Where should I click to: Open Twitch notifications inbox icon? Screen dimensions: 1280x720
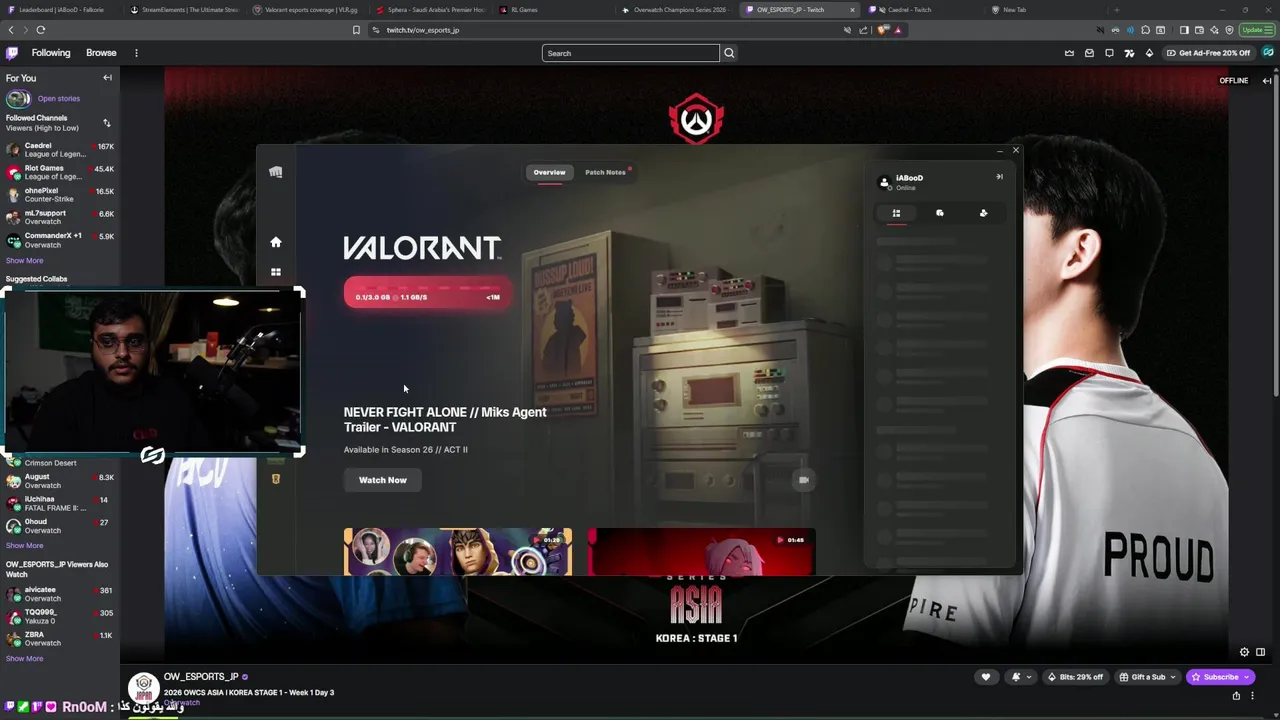click(x=1089, y=53)
